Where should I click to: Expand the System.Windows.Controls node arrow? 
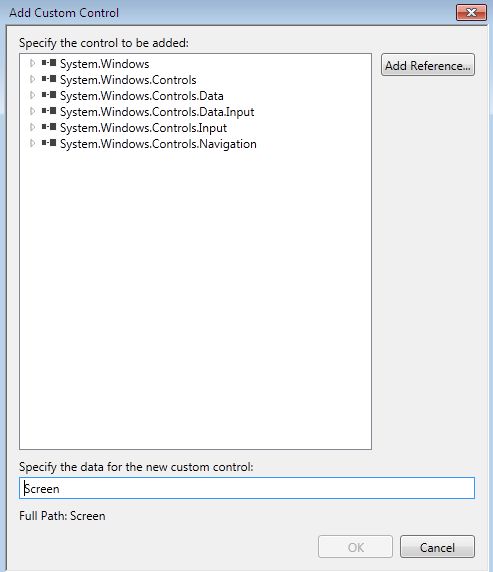32,79
